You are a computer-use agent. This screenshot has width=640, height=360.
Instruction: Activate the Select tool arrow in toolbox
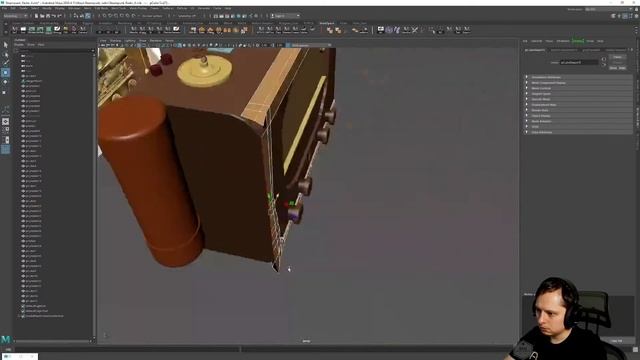pyautogui.click(x=5, y=45)
